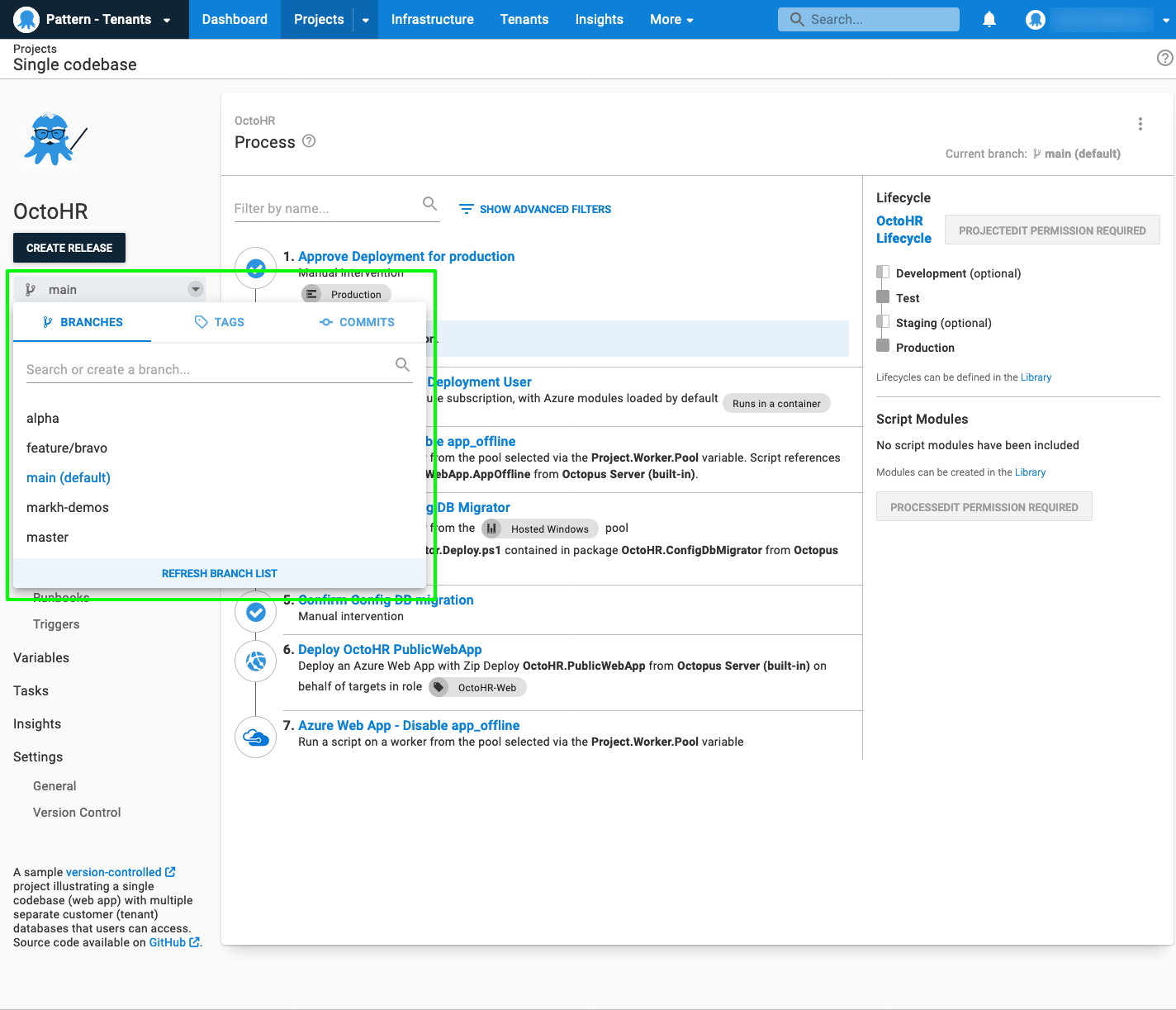Click the Azure Web App icon for step 6
Viewport: 1176px width, 1010px height.
coord(255,661)
